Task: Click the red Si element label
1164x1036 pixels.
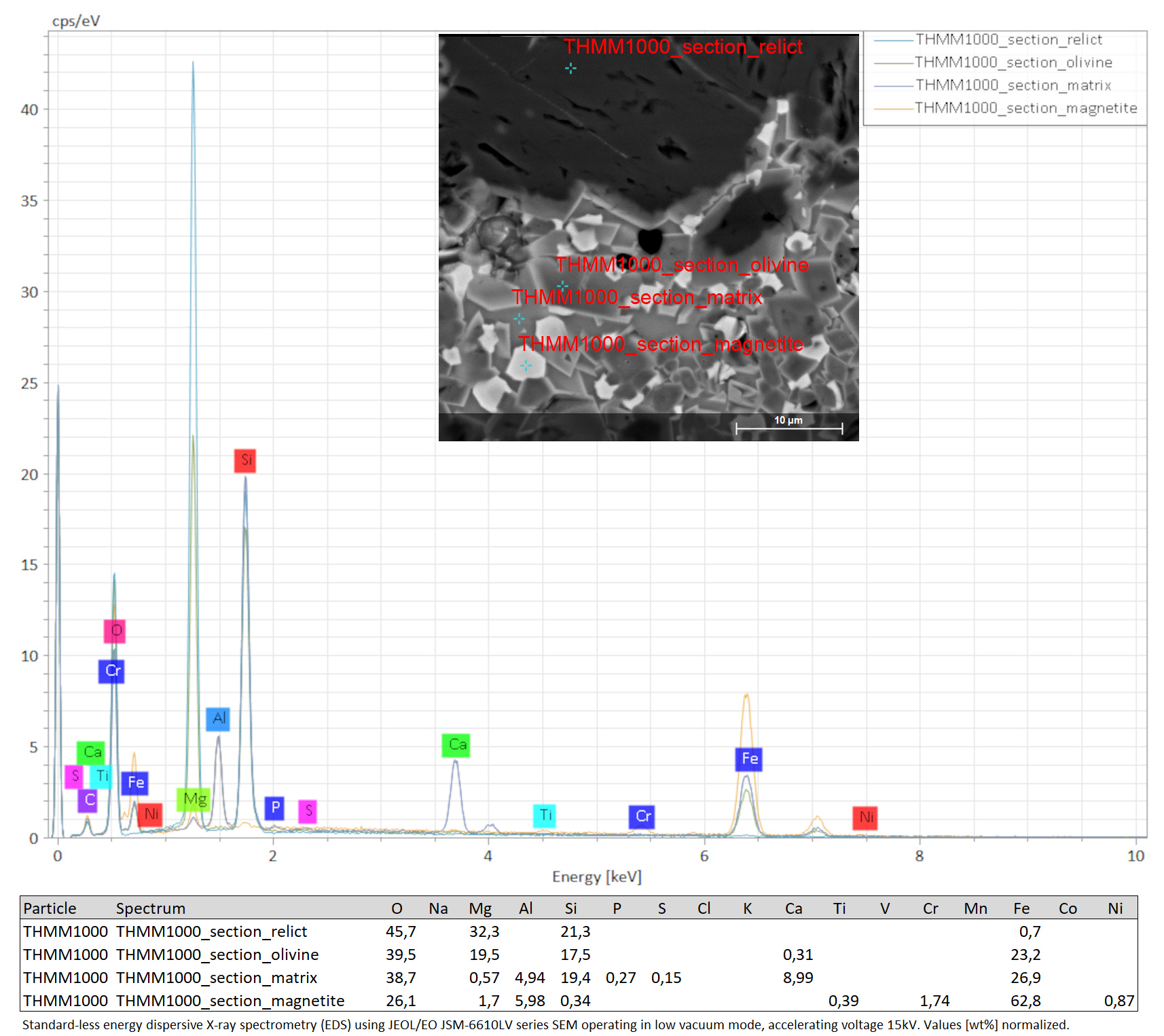Action: pos(244,460)
